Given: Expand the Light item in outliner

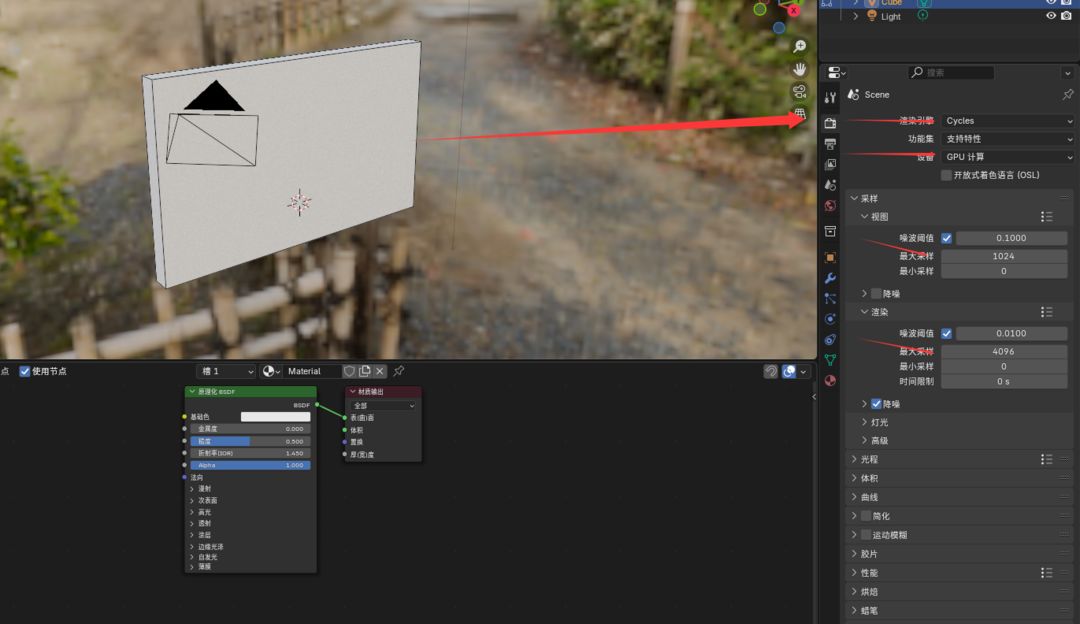Looking at the screenshot, I should (855, 17).
